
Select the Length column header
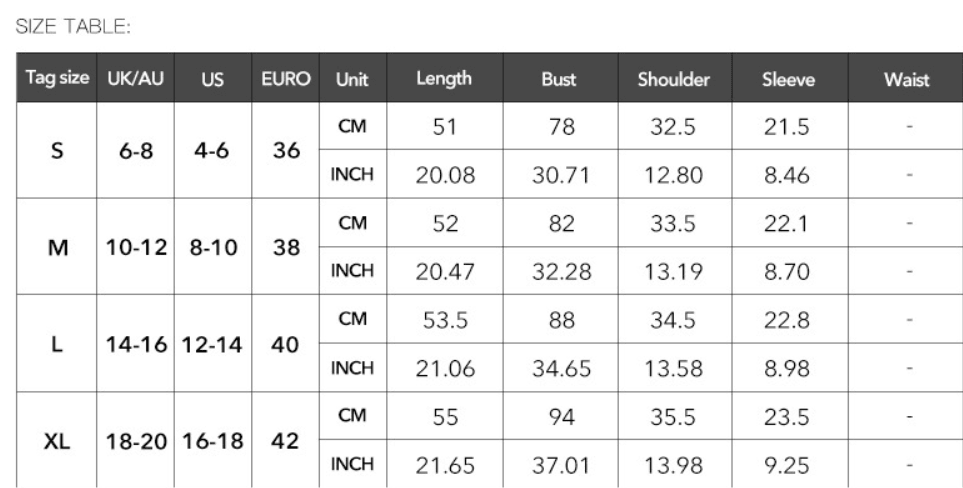(445, 78)
